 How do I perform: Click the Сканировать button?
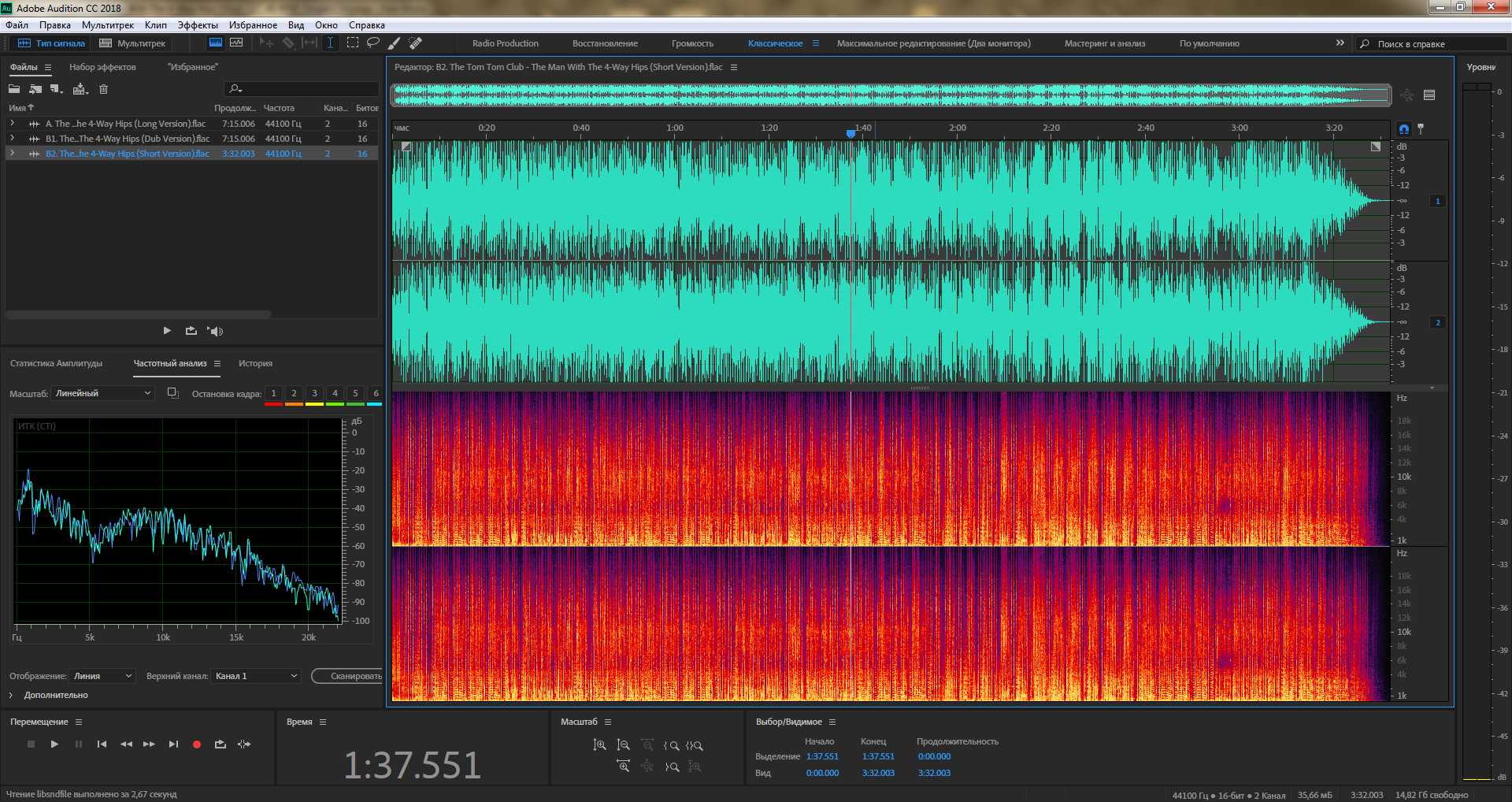pos(347,676)
